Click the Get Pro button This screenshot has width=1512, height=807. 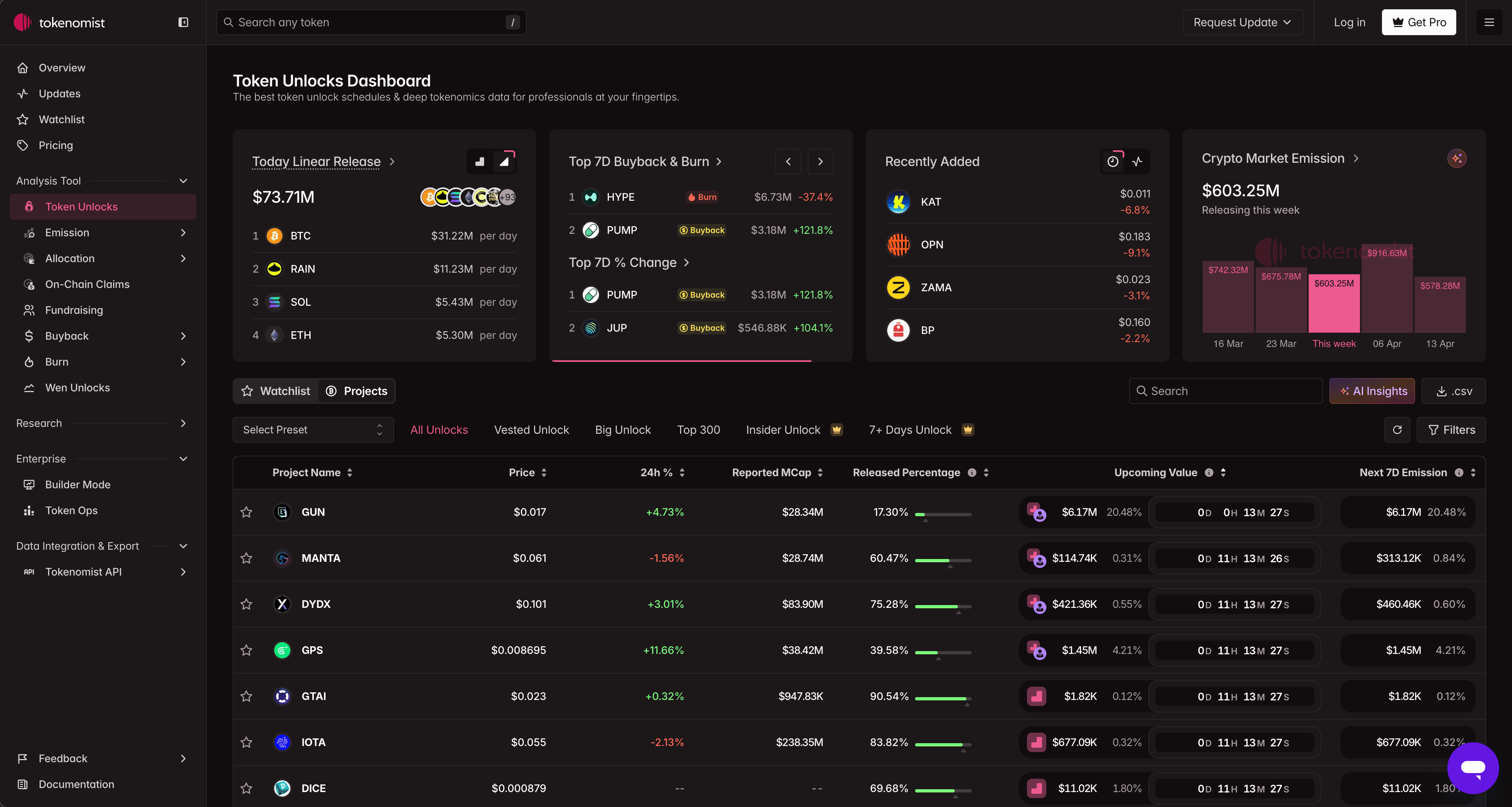1418,22
